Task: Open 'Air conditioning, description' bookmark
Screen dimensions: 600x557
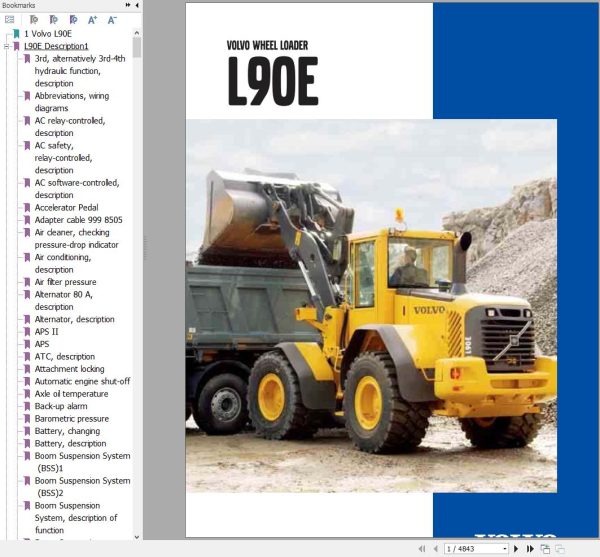Action: (63, 263)
